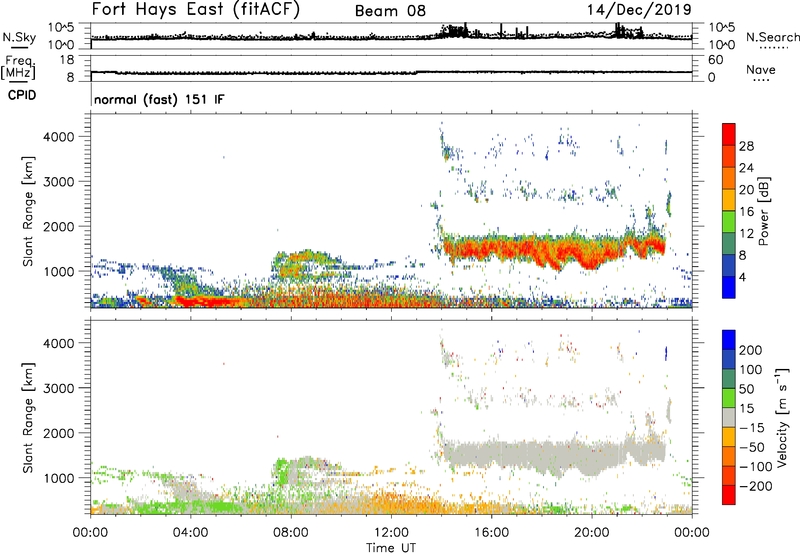Click the '-15' label on the velocity color bar

(x=752, y=428)
